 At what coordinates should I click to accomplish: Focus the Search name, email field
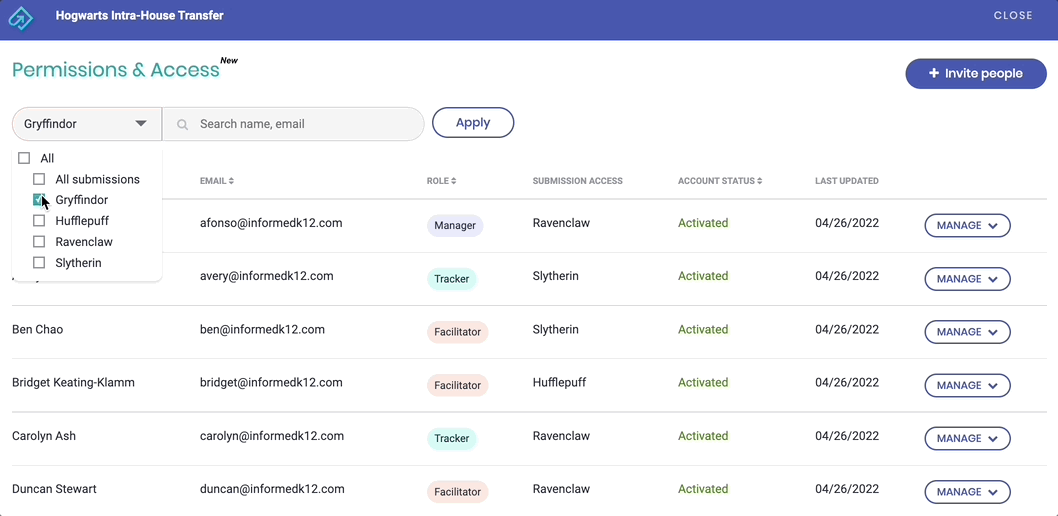coord(294,124)
